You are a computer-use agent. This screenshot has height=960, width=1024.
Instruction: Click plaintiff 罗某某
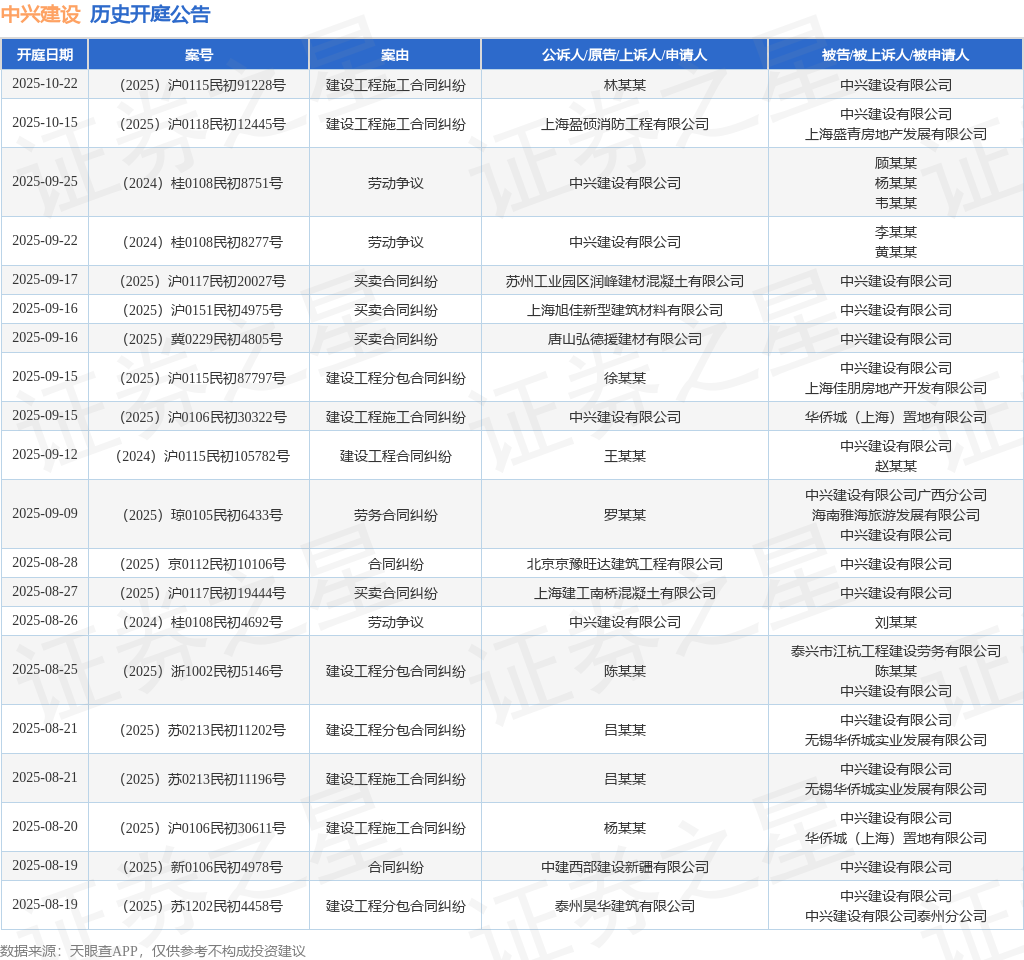pyautogui.click(x=624, y=515)
